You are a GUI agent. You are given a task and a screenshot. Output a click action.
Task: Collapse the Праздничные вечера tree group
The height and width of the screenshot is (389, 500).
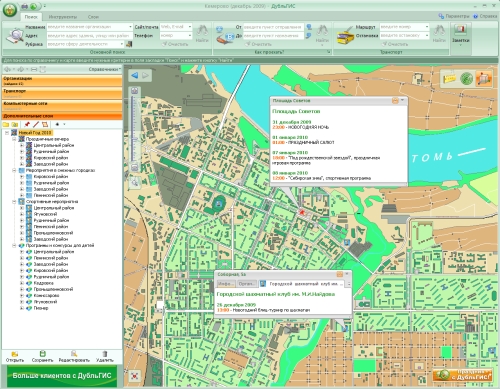14,139
